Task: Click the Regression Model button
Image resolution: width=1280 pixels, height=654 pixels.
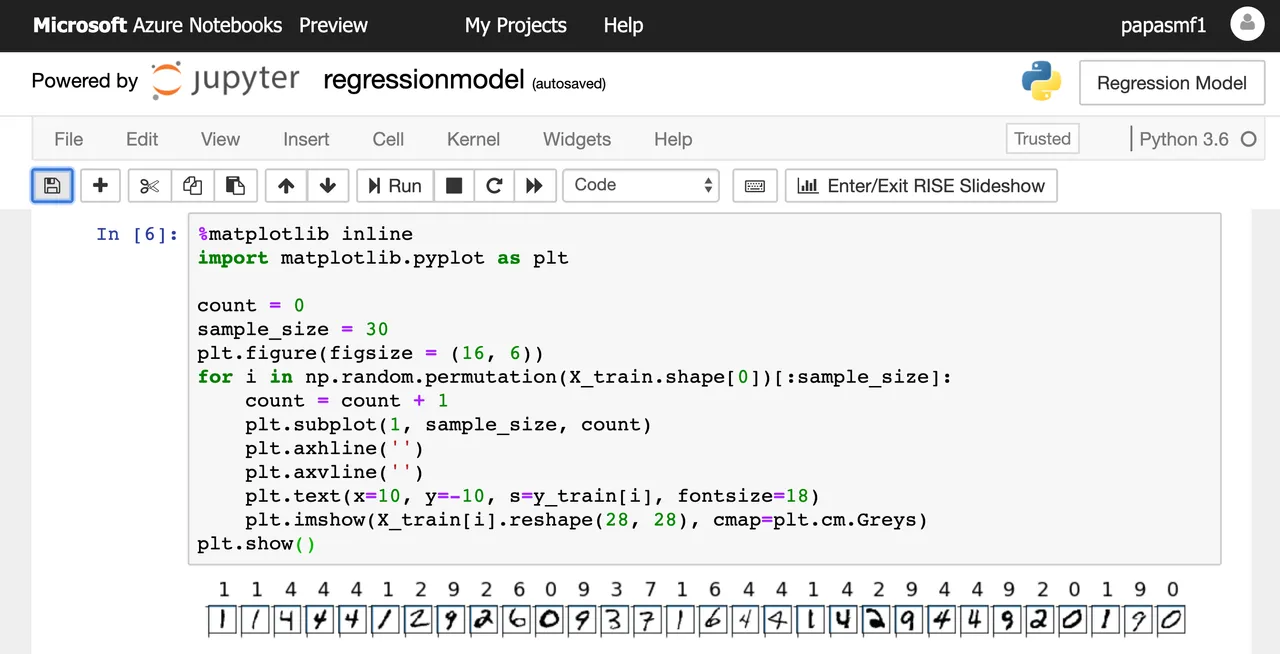Action: [x=1172, y=83]
